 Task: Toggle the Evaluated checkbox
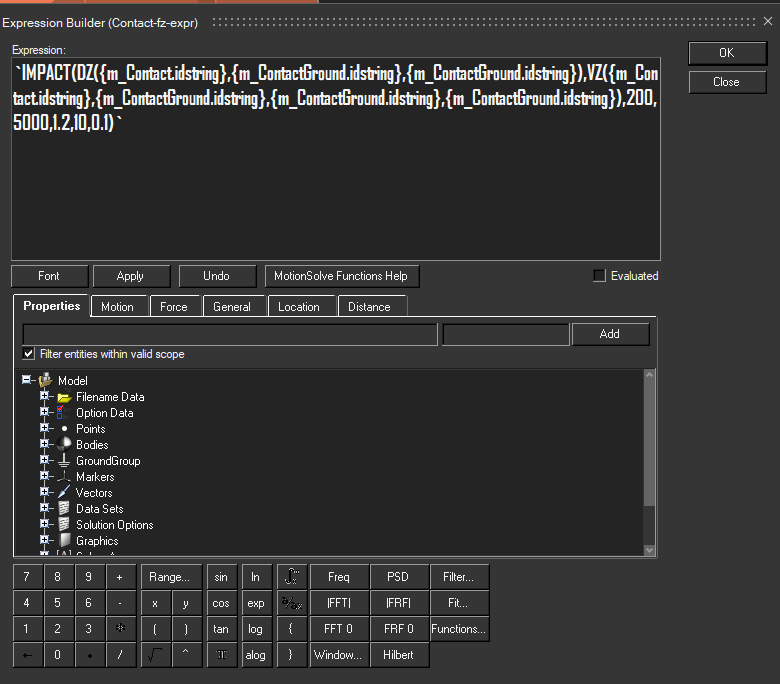coord(599,276)
